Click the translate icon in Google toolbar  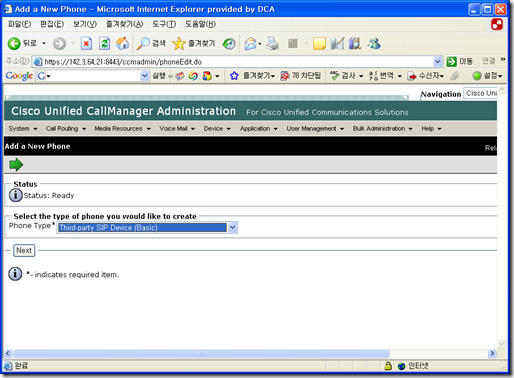(x=373, y=76)
